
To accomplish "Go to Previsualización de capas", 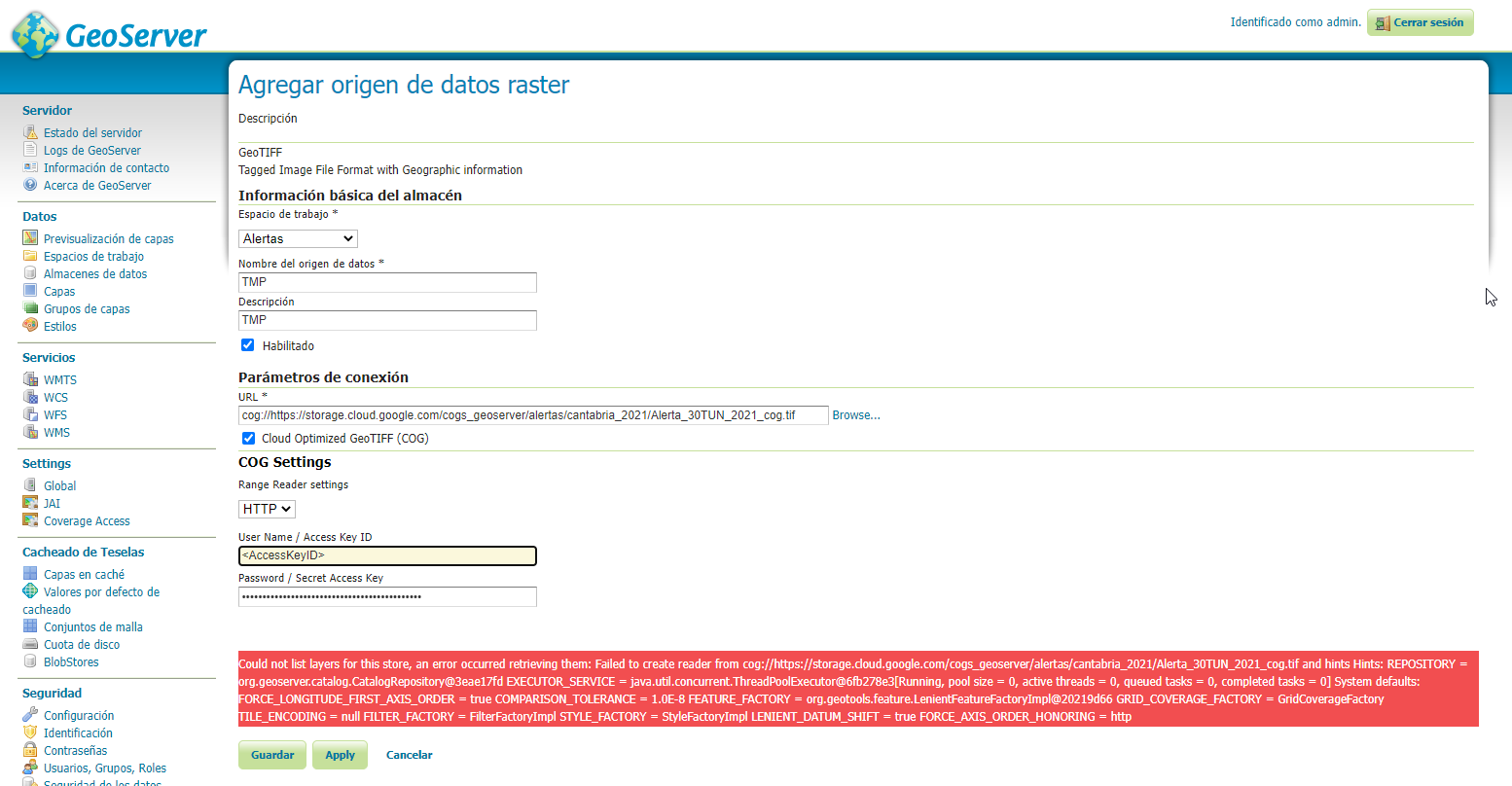I will [109, 238].
